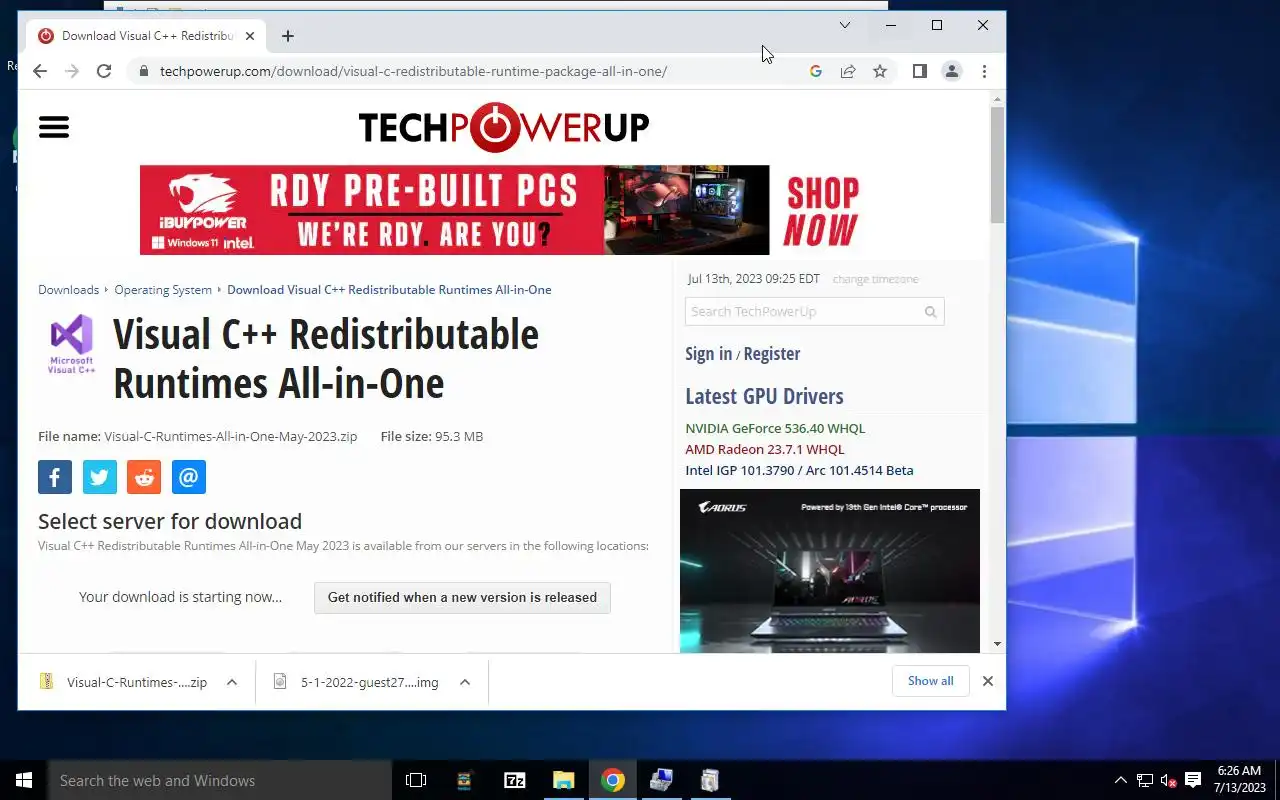Share page on Twitter

(x=100, y=477)
